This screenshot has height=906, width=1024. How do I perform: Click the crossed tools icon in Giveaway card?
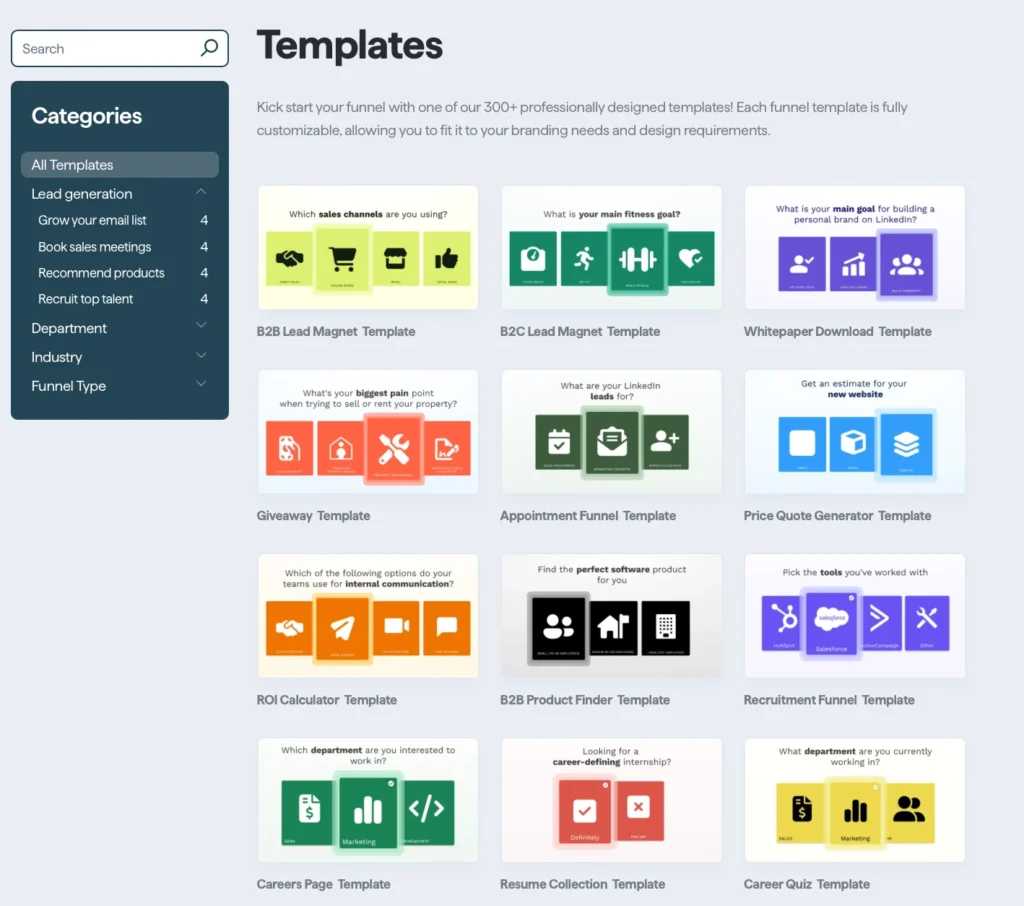tap(394, 449)
